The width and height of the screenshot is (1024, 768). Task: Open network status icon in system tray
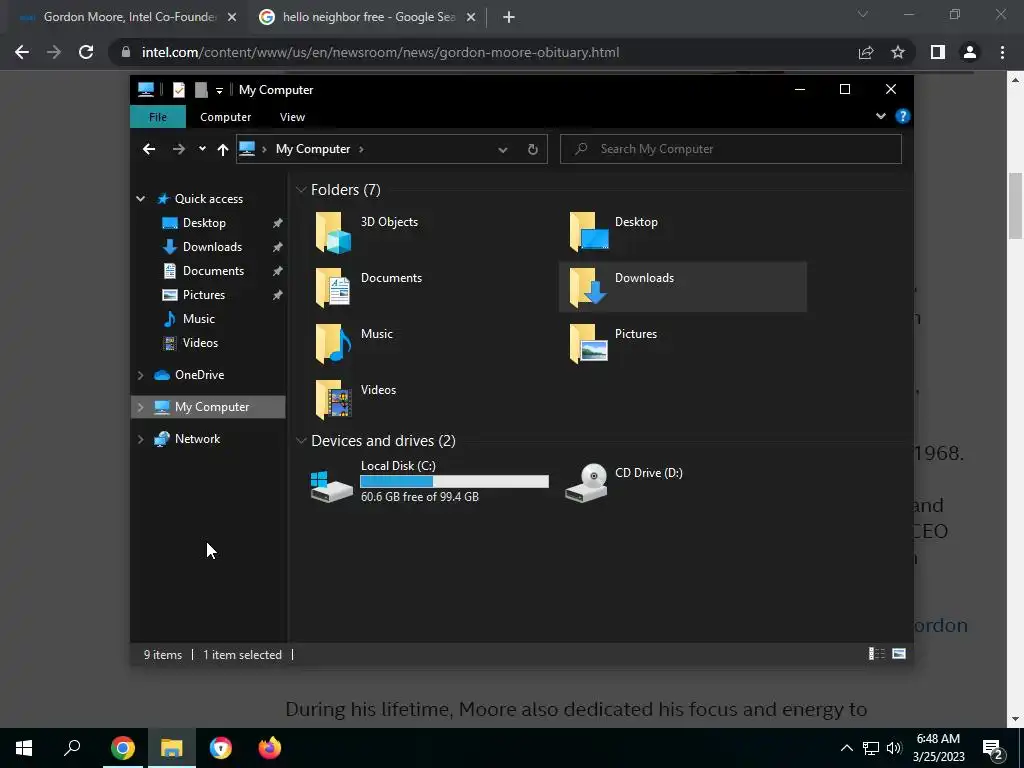871,748
